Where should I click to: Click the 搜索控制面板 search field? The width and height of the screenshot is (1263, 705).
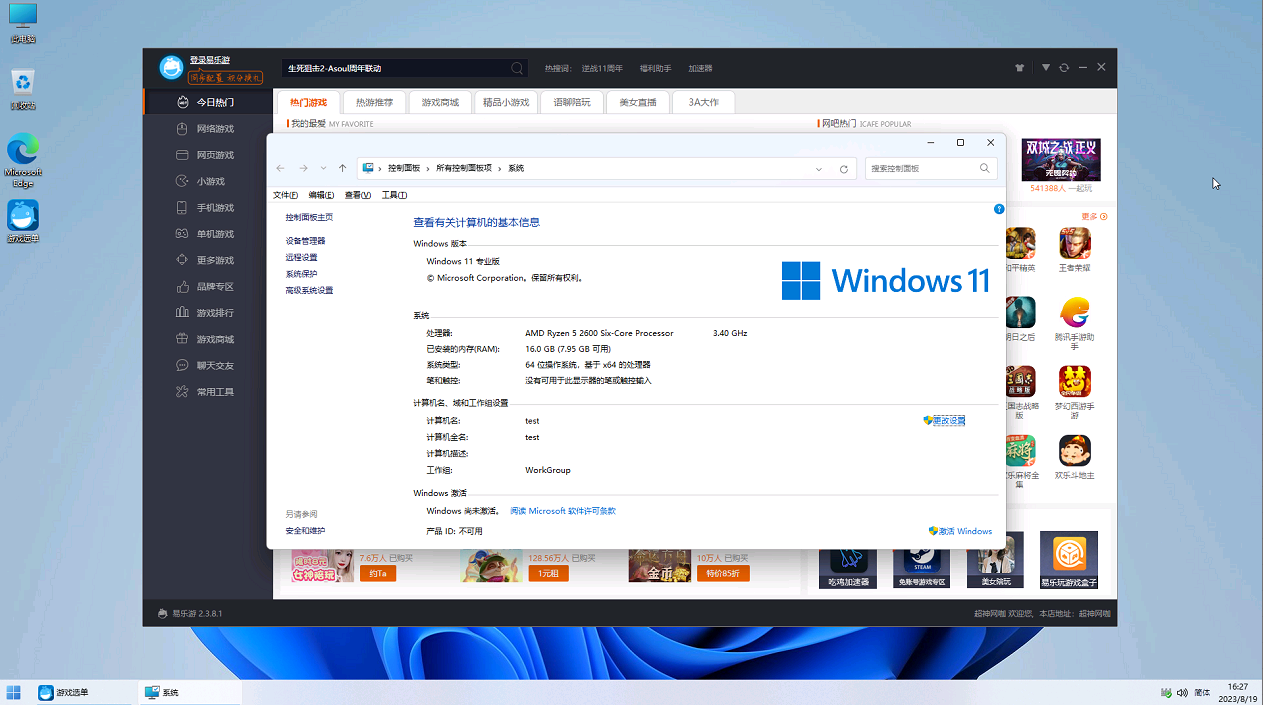(921, 169)
